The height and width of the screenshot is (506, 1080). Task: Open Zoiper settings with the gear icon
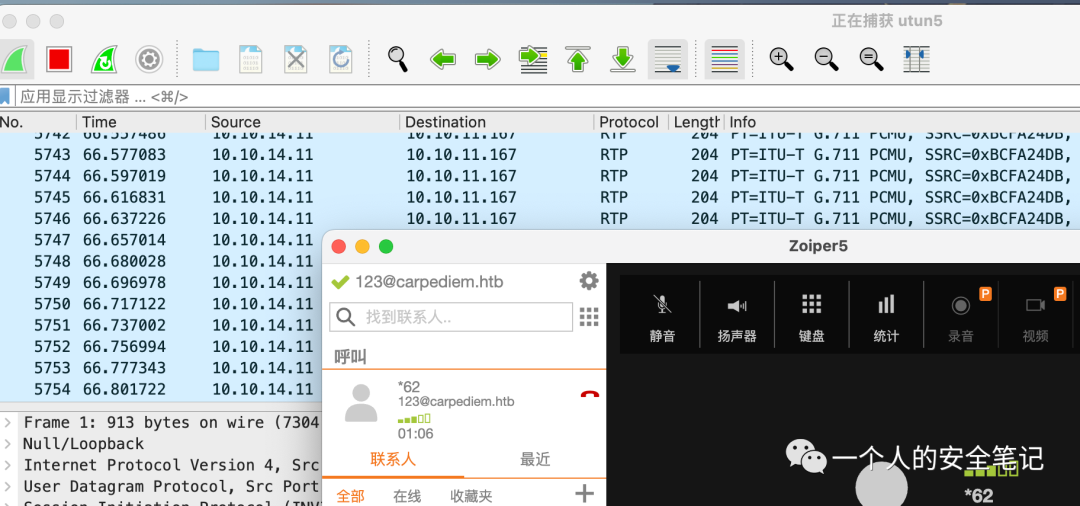coord(589,281)
